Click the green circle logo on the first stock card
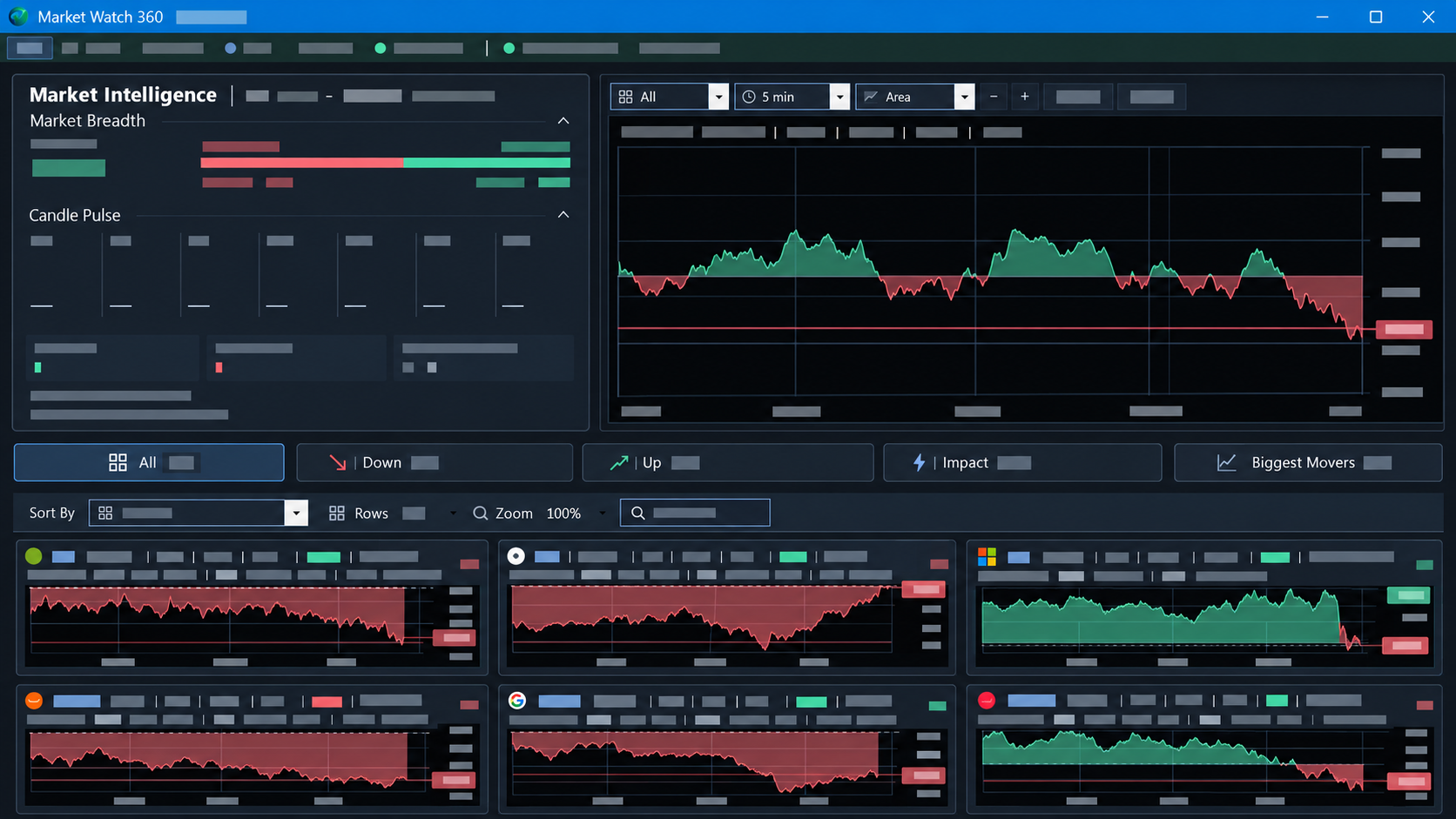The height and width of the screenshot is (819, 1456). tap(34, 556)
